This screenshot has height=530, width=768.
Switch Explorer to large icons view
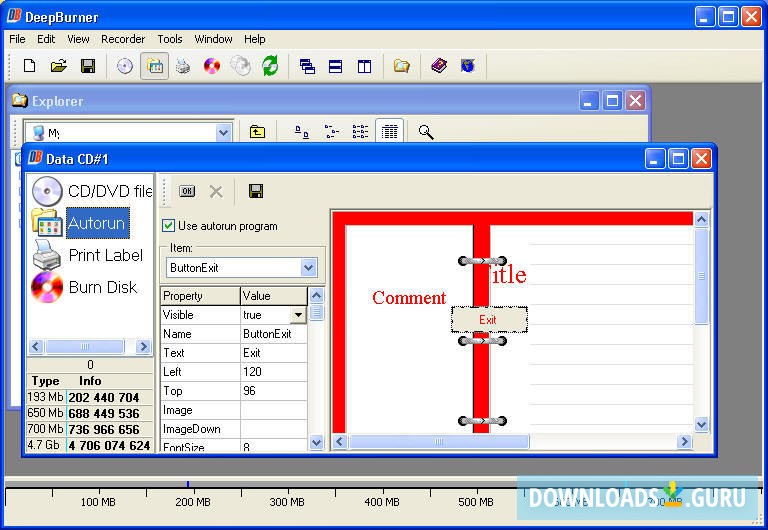tap(302, 132)
